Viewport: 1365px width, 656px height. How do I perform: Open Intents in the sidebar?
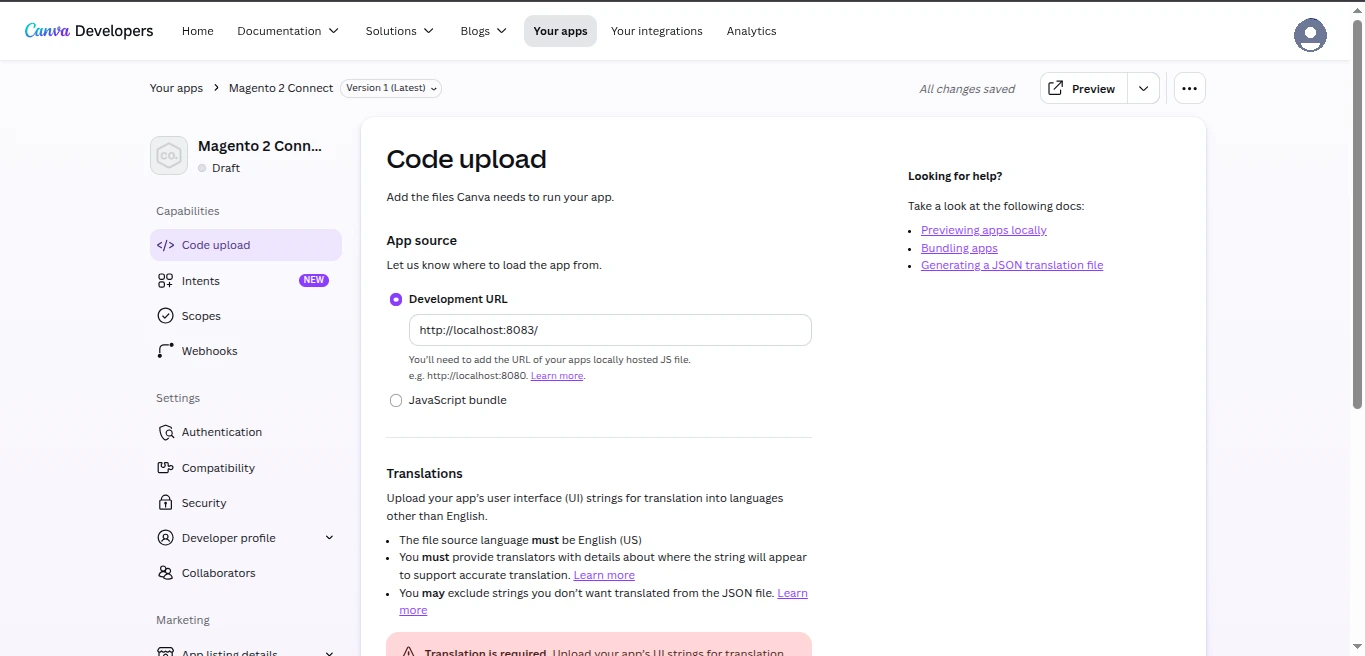pos(246,281)
